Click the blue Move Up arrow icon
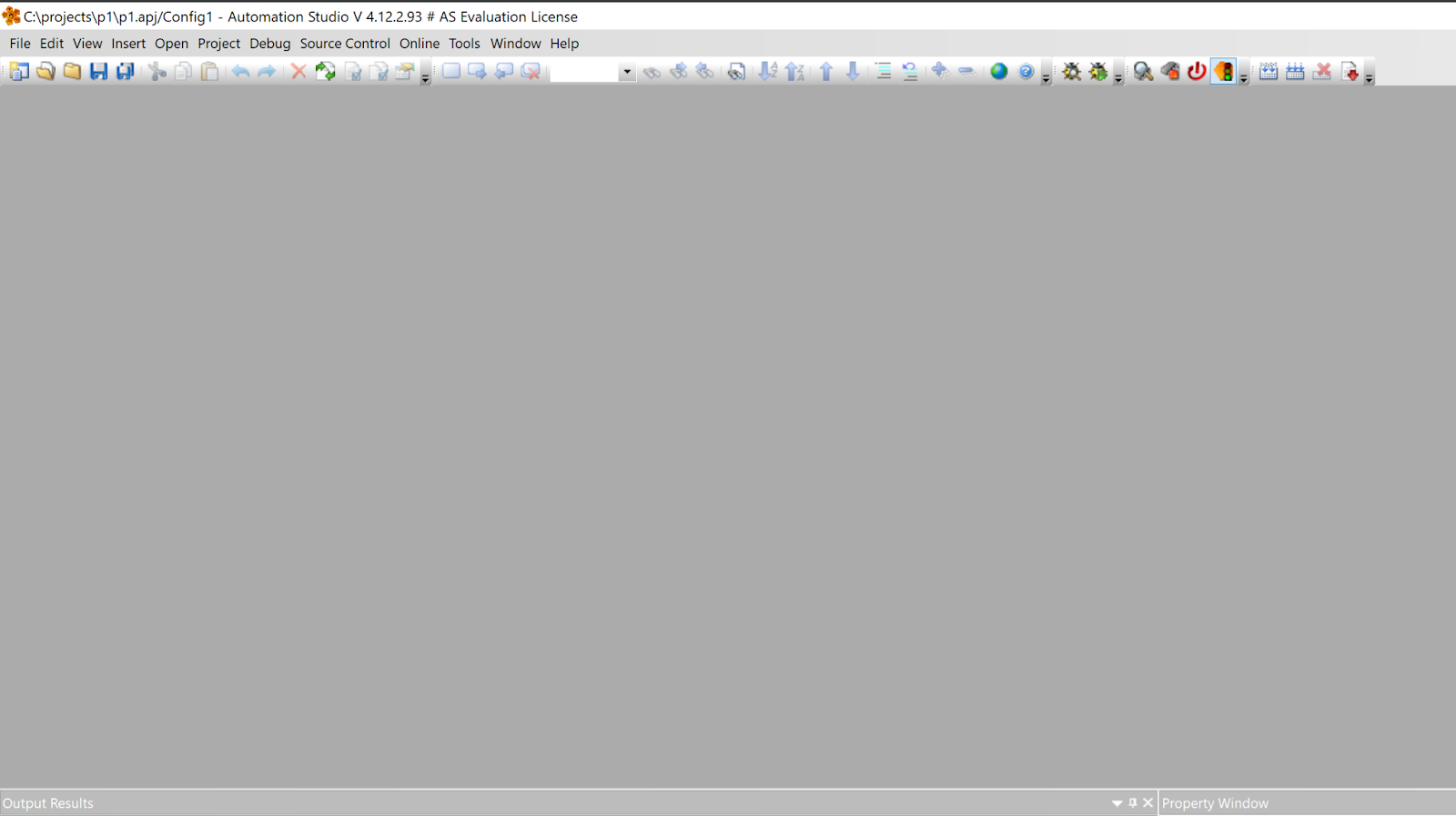The image size is (1456, 816). (826, 71)
